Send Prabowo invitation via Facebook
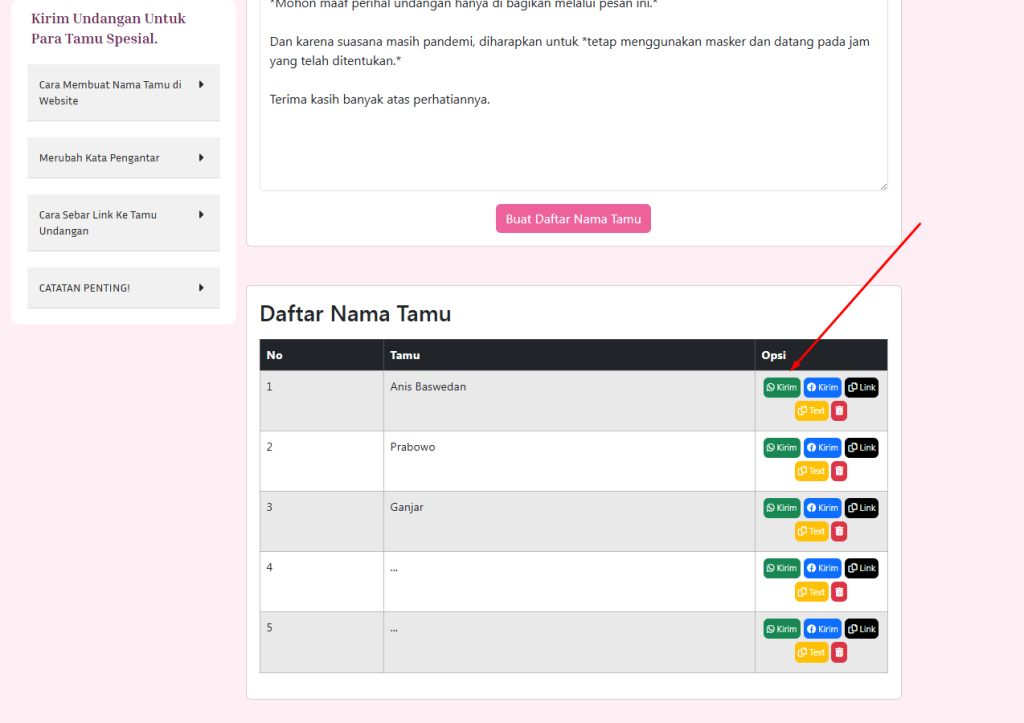The height and width of the screenshot is (723, 1024). click(822, 448)
